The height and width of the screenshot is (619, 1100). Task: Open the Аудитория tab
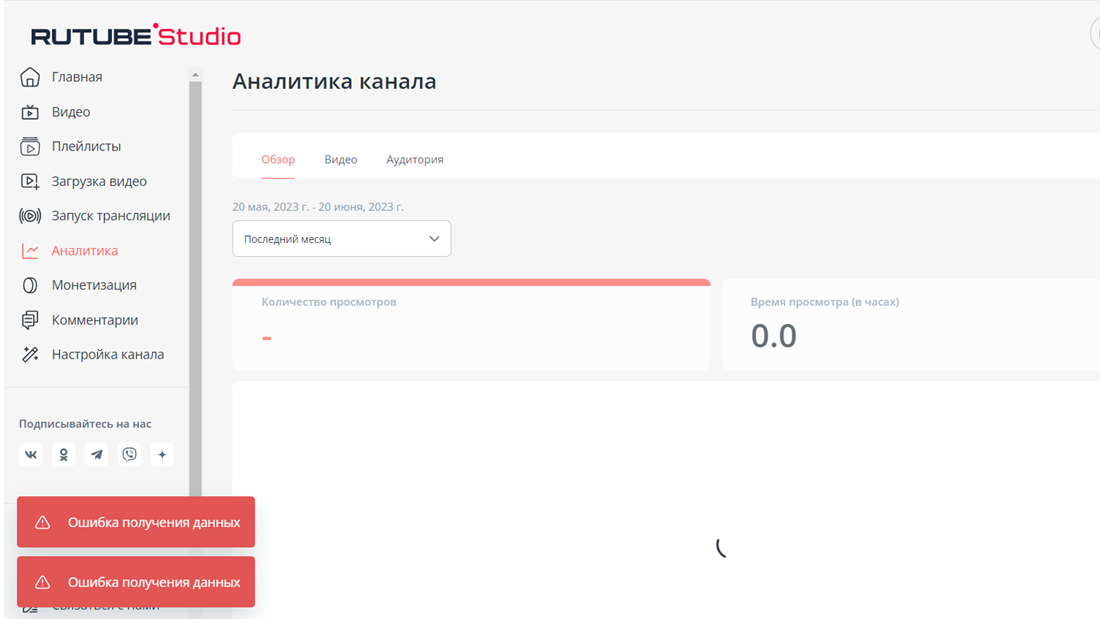click(x=414, y=159)
